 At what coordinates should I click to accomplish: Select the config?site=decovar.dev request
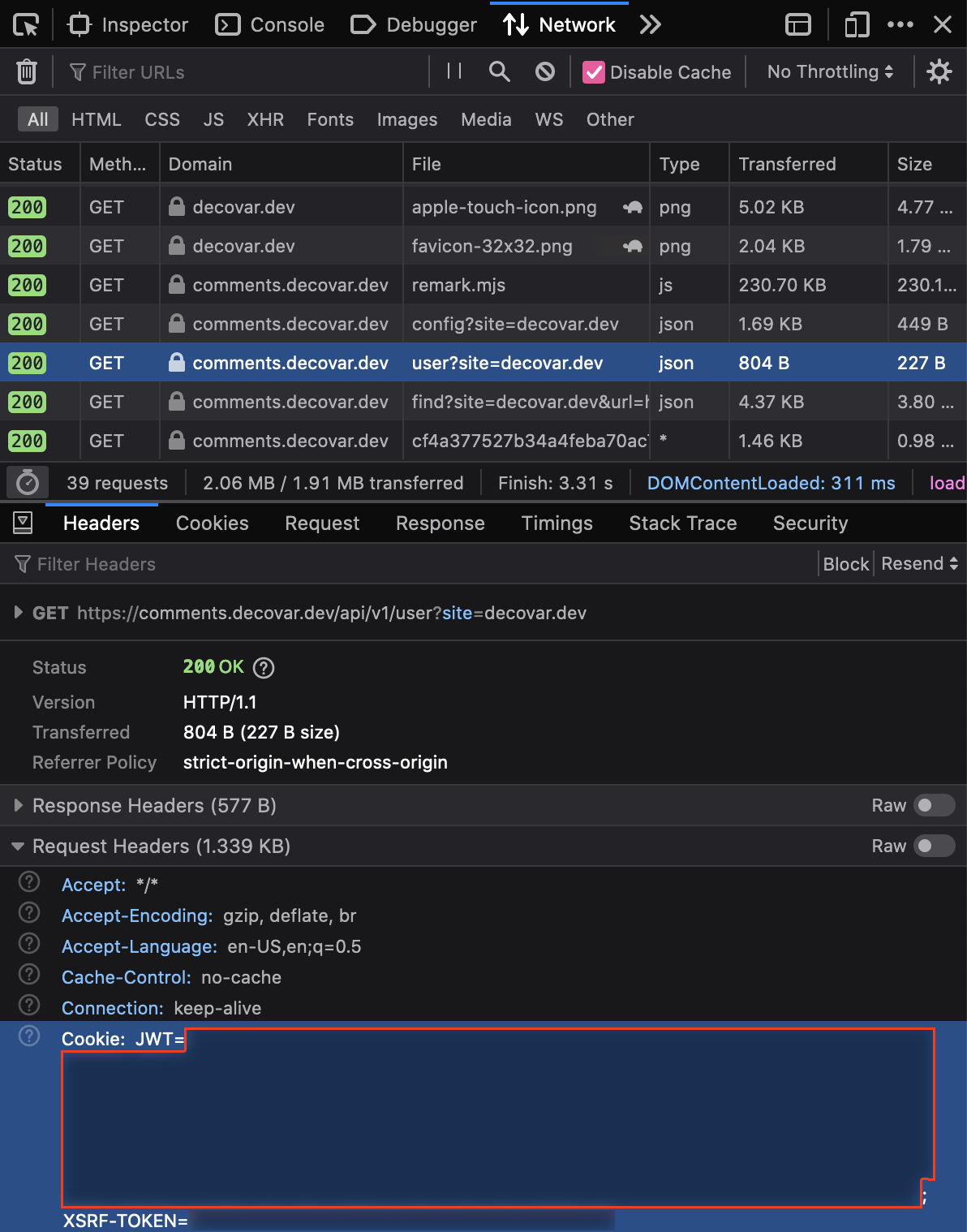(x=483, y=324)
